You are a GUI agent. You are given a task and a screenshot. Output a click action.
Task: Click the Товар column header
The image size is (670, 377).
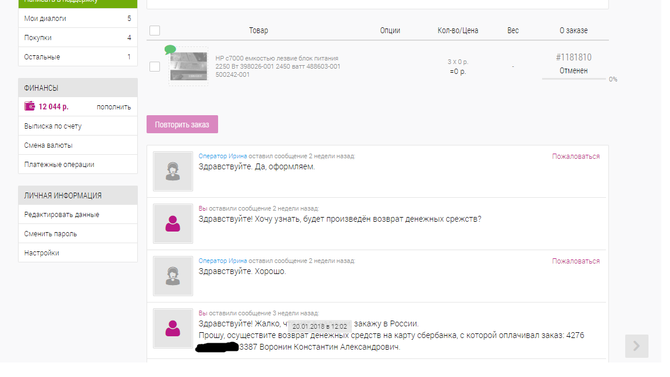[x=259, y=30]
